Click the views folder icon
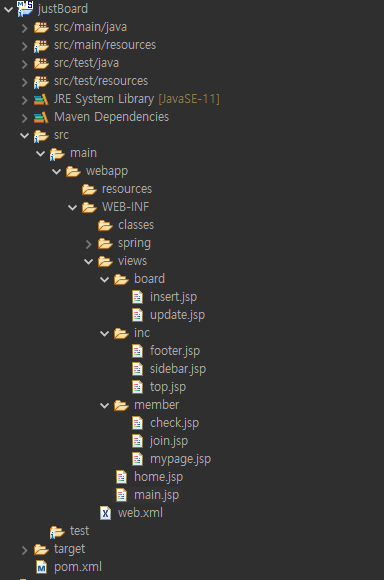 105,262
